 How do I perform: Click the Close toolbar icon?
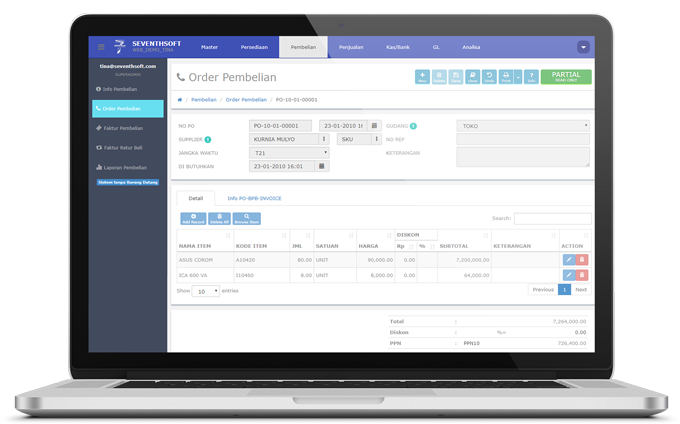472,76
